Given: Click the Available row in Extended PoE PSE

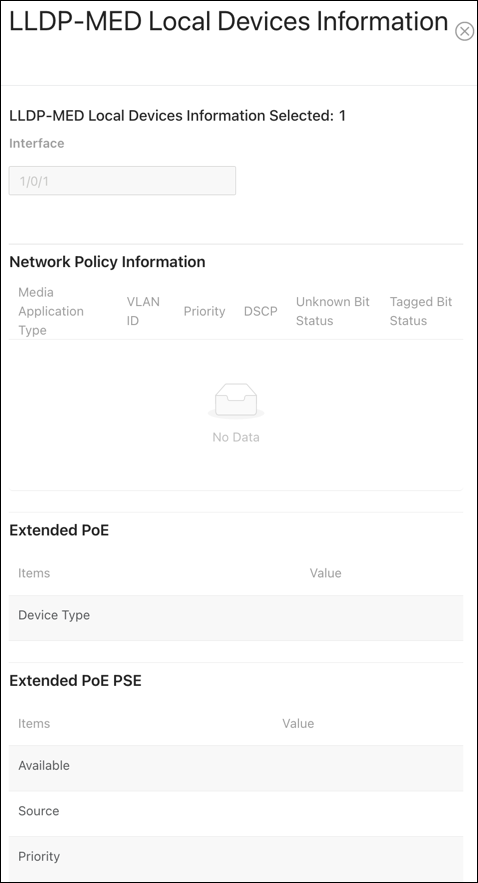Looking at the screenshot, I should (x=236, y=768).
